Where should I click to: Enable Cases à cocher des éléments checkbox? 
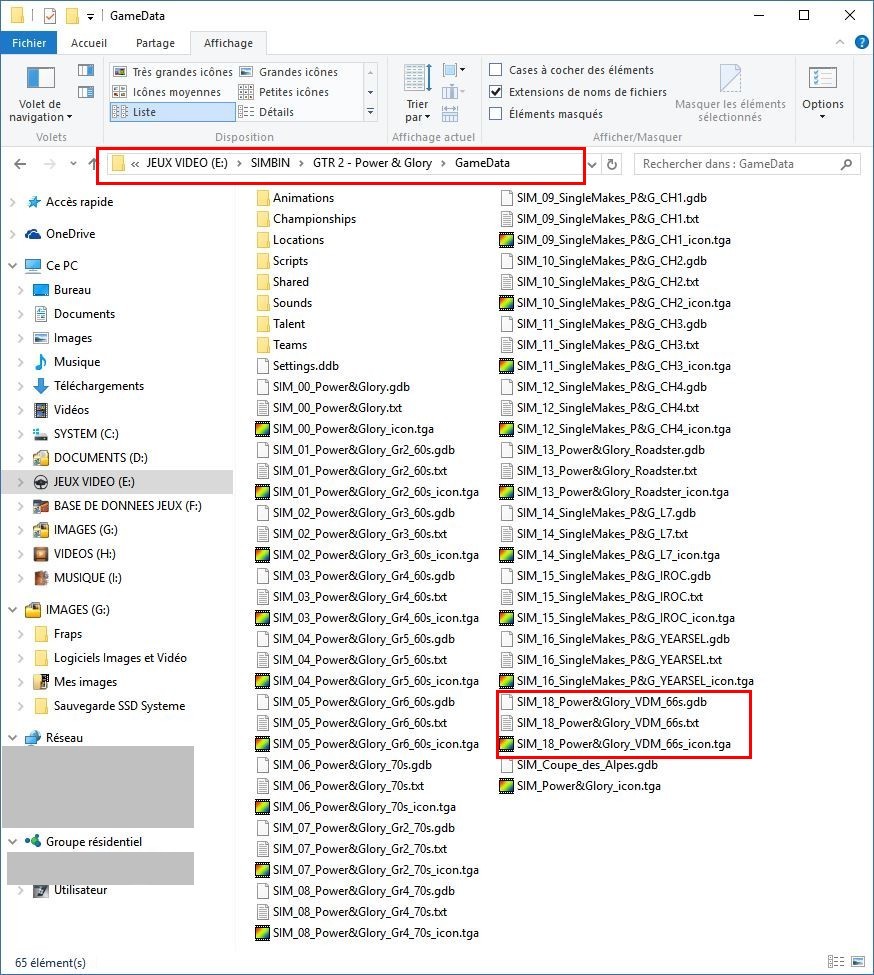tap(495, 70)
